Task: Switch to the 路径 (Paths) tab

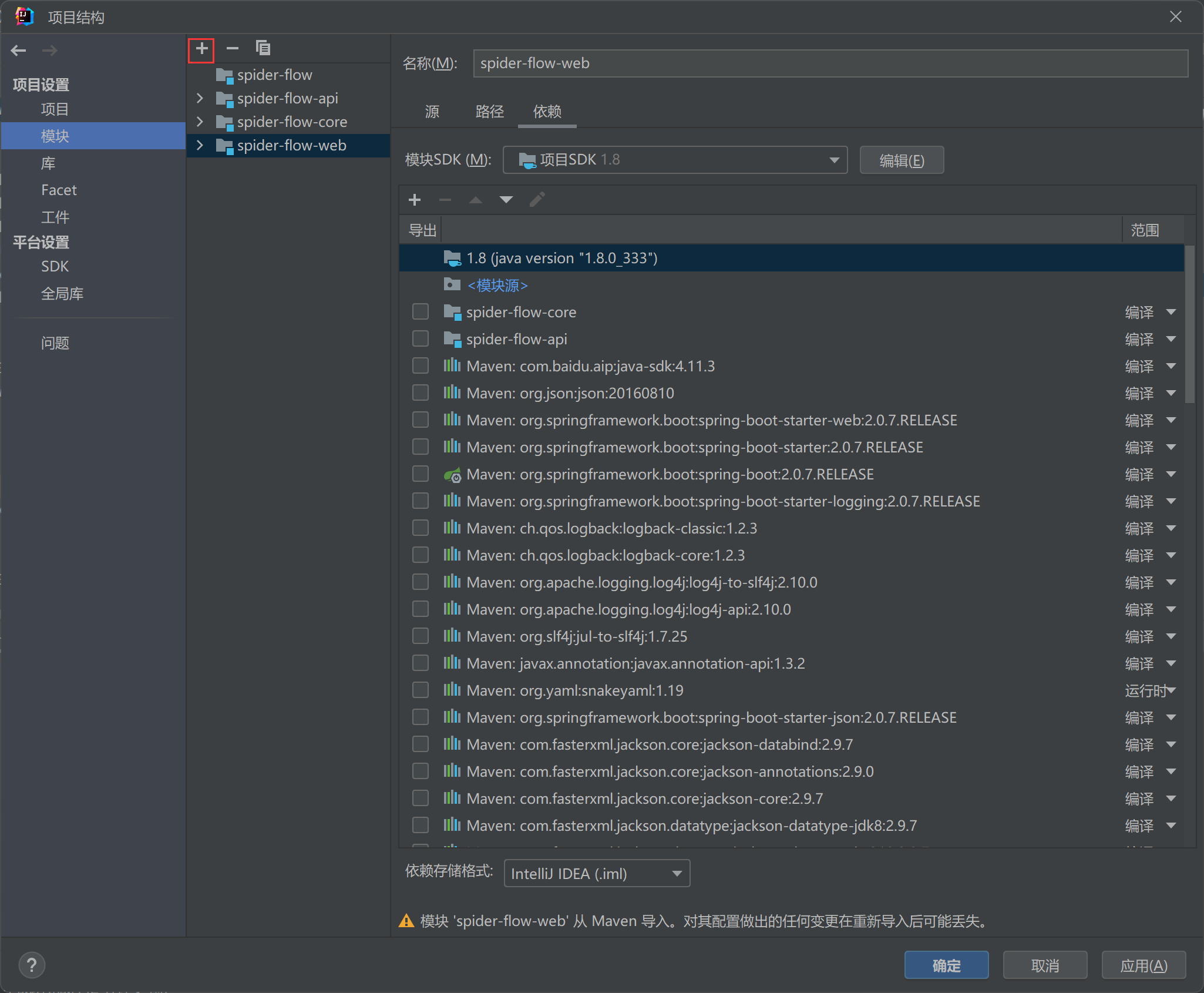Action: [490, 112]
